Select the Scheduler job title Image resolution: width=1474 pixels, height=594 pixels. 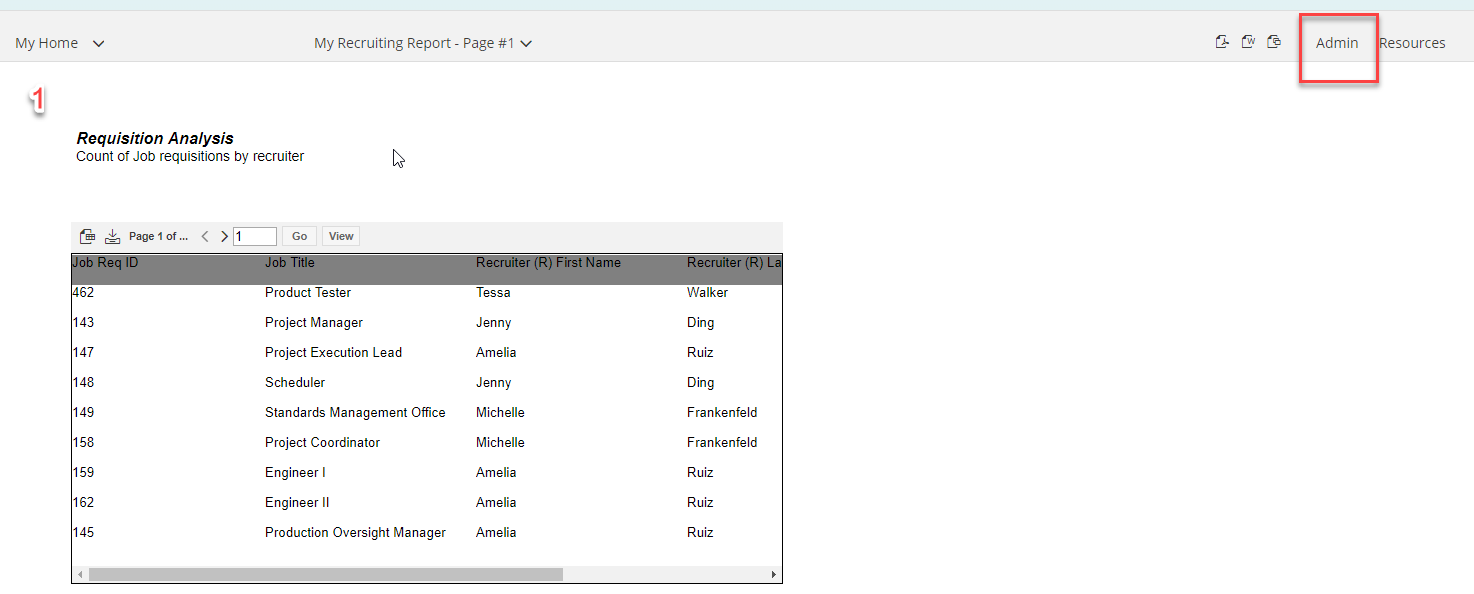point(295,383)
